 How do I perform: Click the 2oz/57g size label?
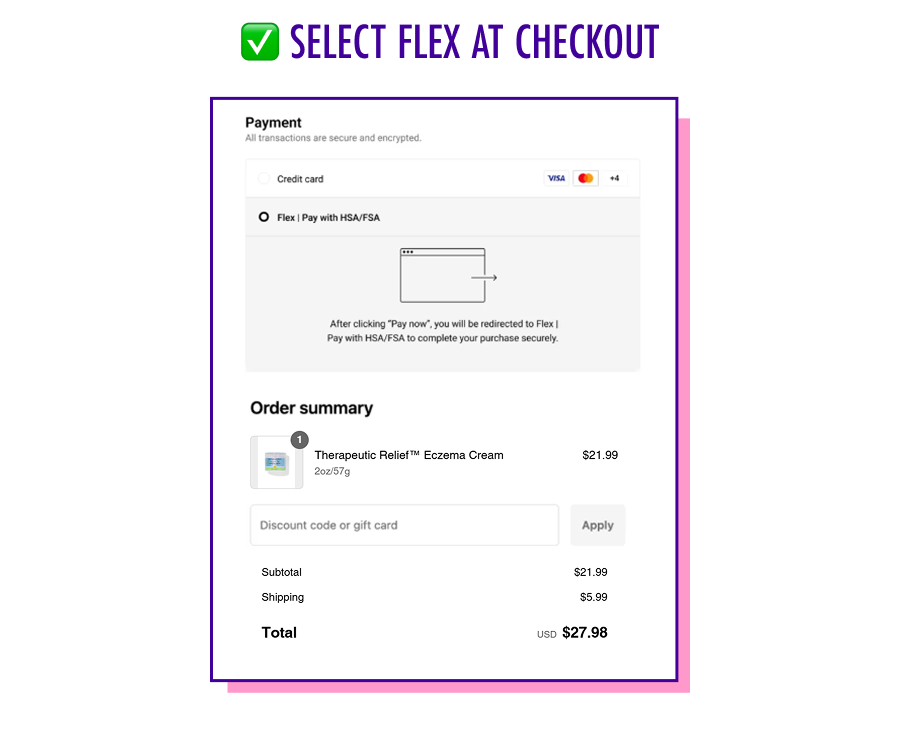click(332, 470)
